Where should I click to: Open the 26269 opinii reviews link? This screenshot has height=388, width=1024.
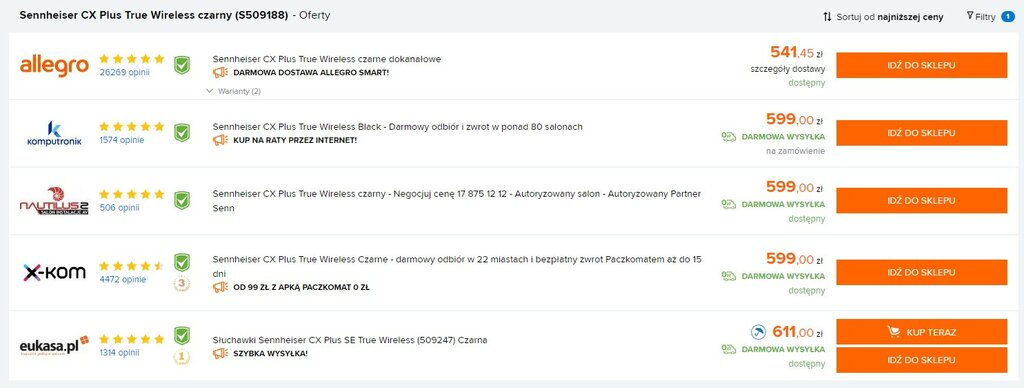(x=124, y=73)
